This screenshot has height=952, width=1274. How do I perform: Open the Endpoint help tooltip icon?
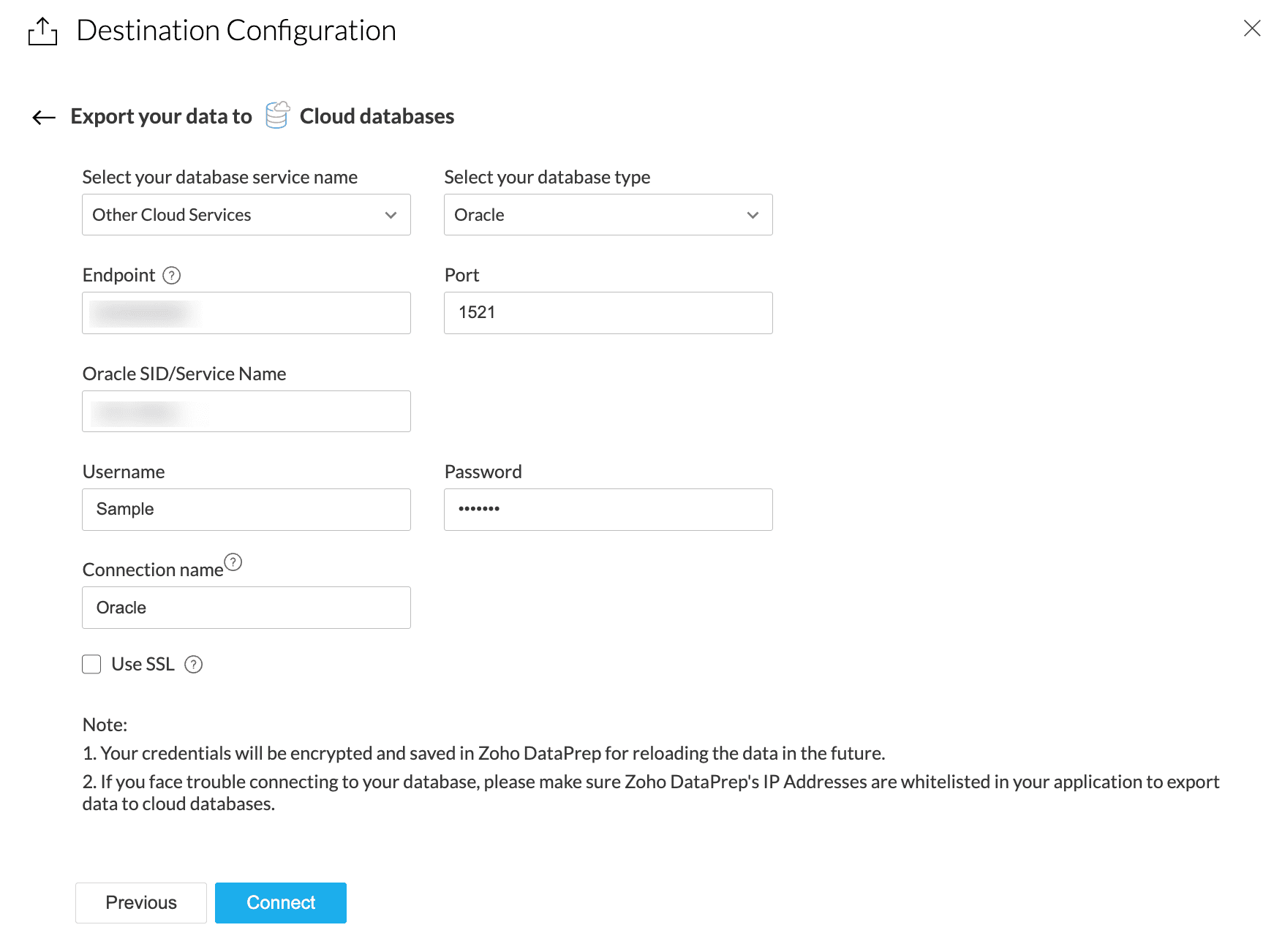click(171, 276)
